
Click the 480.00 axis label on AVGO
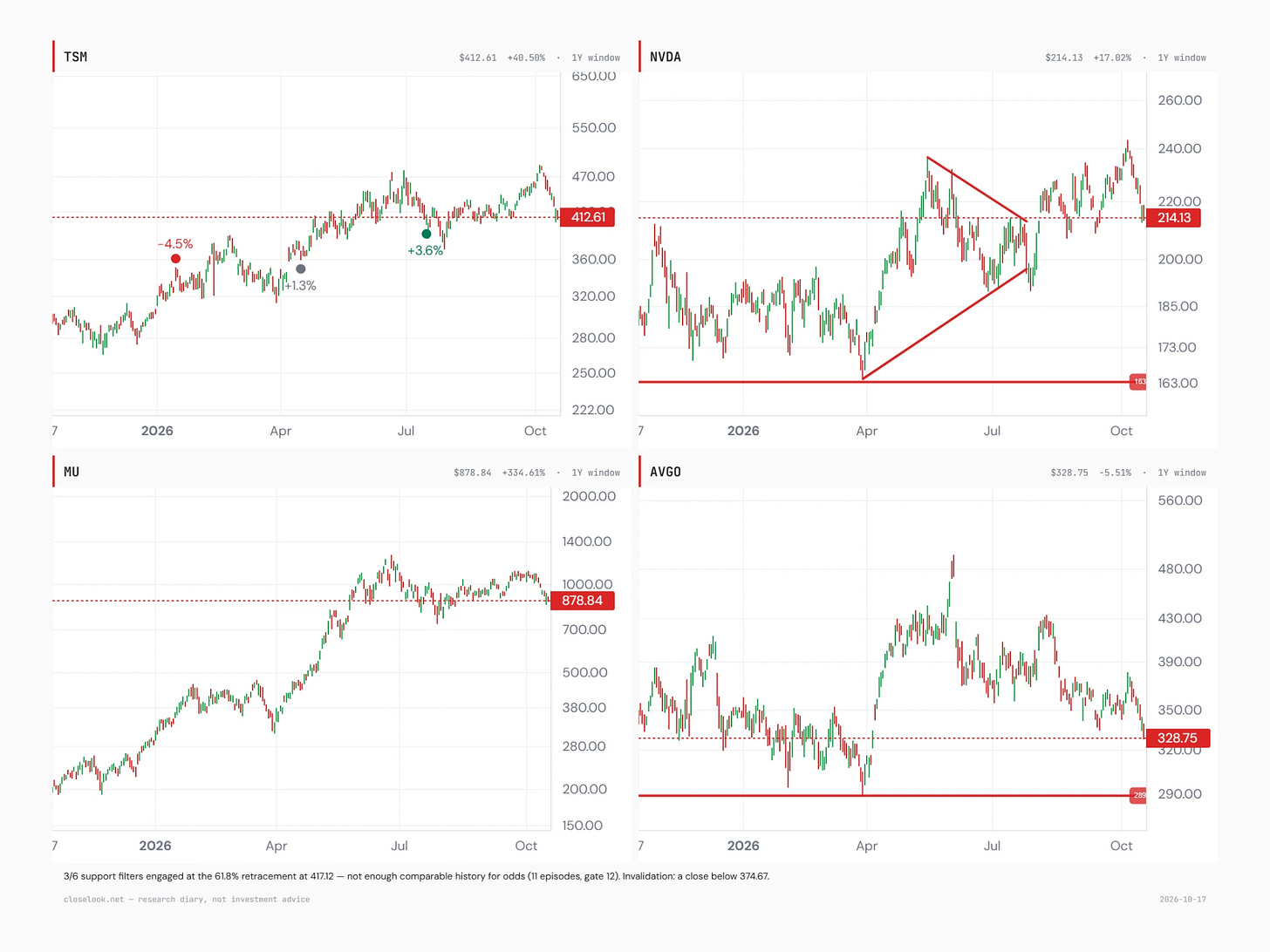point(1180,568)
